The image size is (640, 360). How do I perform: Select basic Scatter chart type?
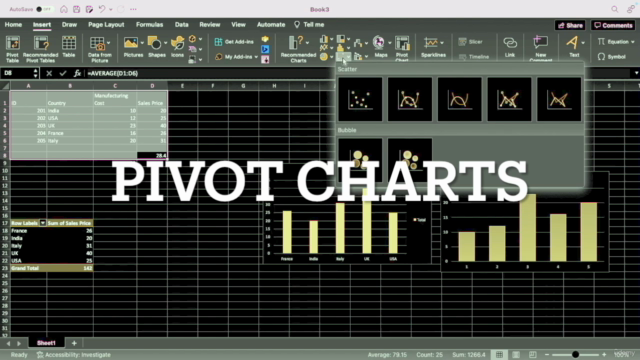tap(360, 100)
